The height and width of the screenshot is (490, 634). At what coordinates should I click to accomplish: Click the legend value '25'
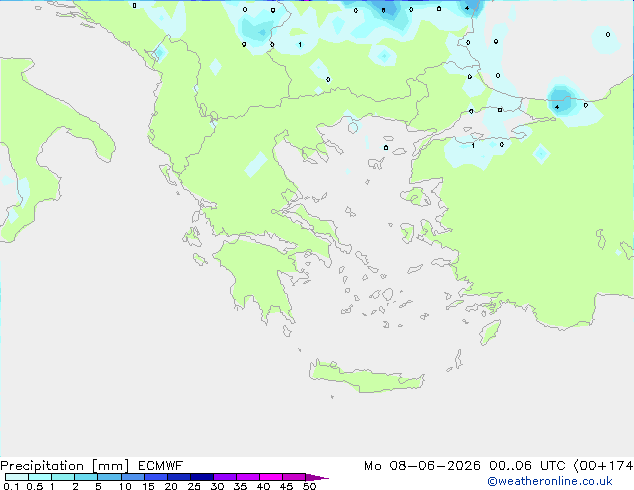(194, 486)
